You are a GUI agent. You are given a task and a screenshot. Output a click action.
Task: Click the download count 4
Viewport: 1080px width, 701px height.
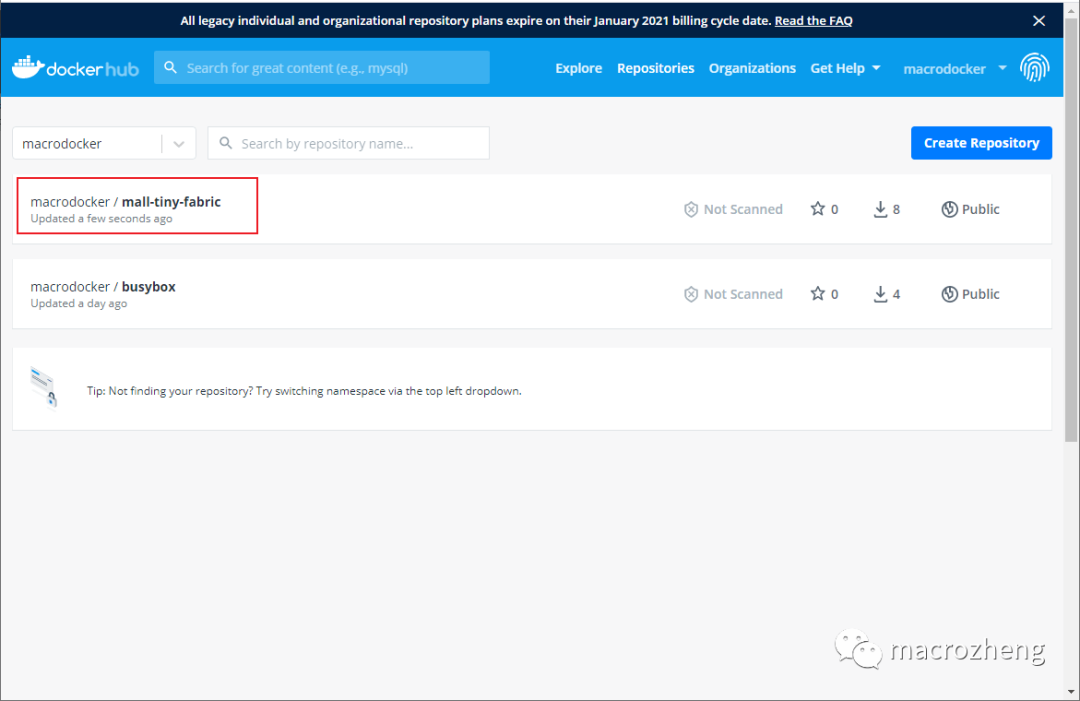pyautogui.click(x=896, y=294)
